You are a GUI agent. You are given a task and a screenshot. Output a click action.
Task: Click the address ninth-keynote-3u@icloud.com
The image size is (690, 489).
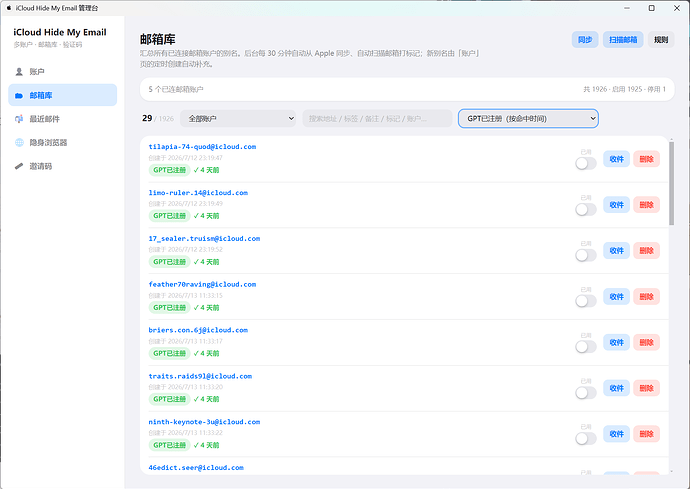coord(204,422)
